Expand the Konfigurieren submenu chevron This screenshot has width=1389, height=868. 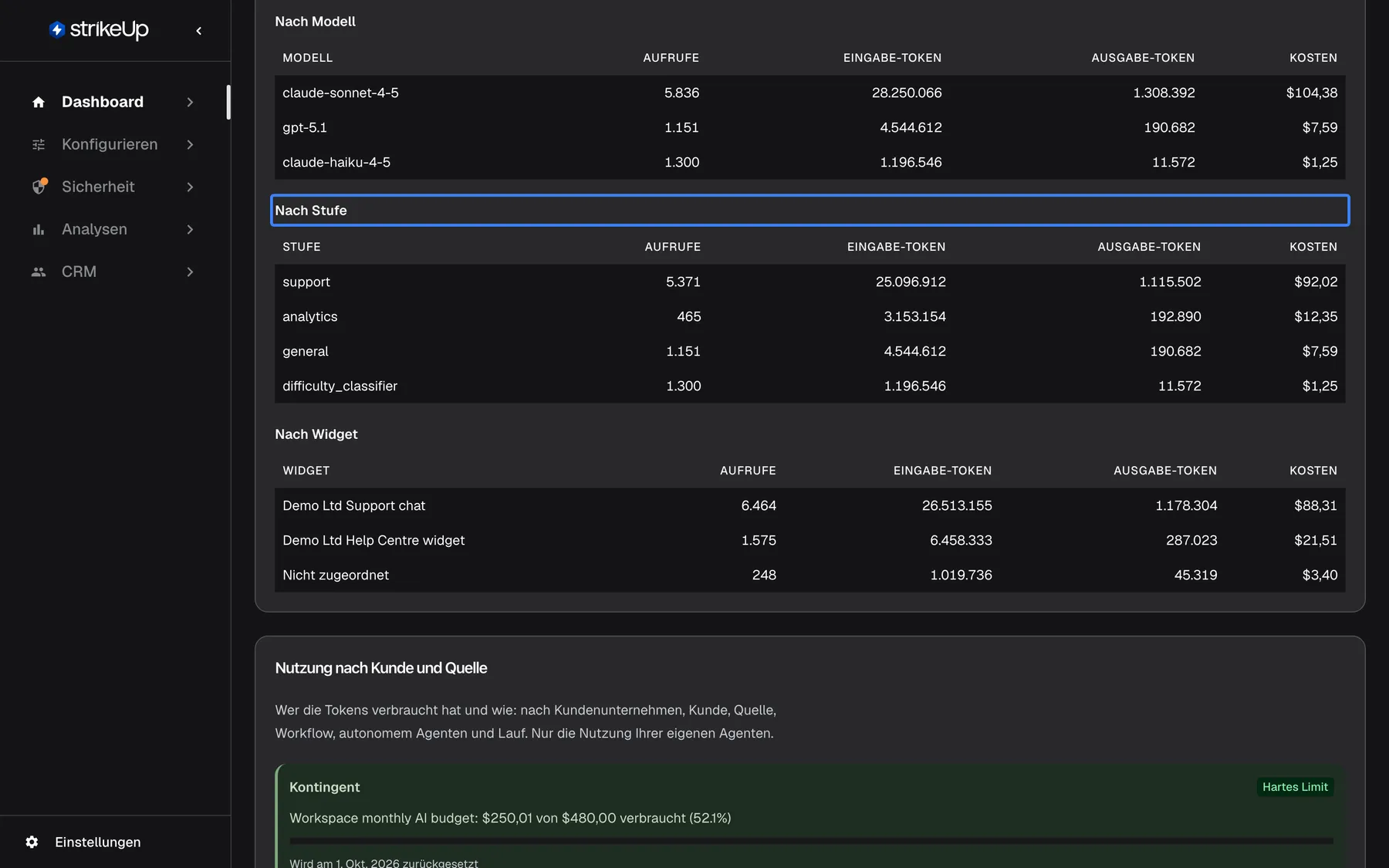(190, 144)
